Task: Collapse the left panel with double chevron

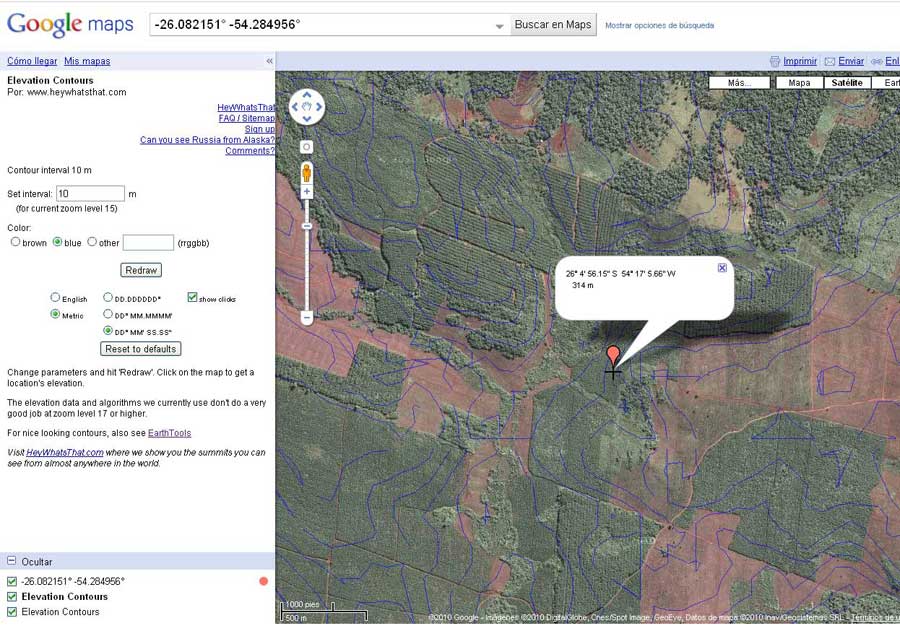Action: pos(269,61)
